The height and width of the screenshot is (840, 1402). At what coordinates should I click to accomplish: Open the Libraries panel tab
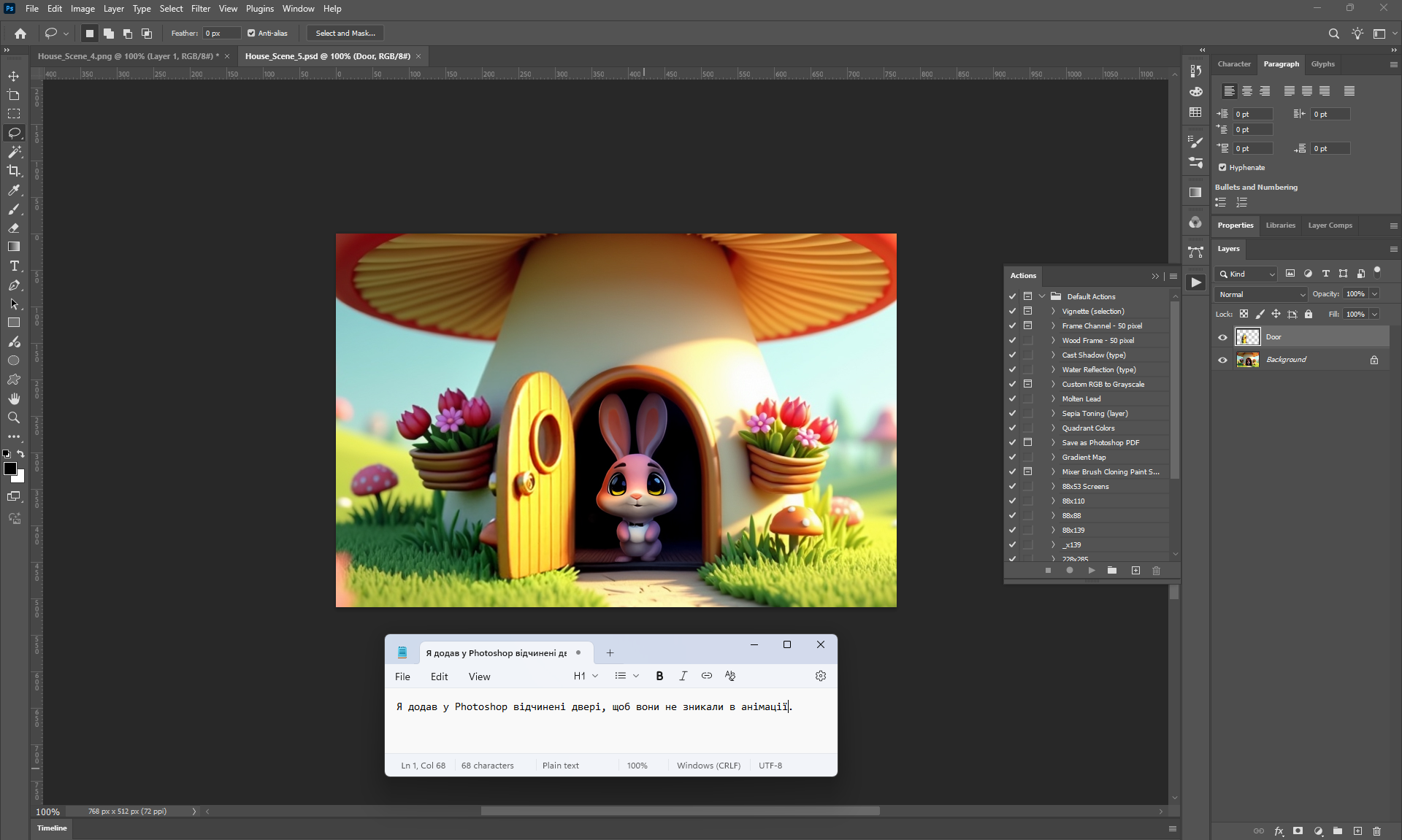point(1280,226)
